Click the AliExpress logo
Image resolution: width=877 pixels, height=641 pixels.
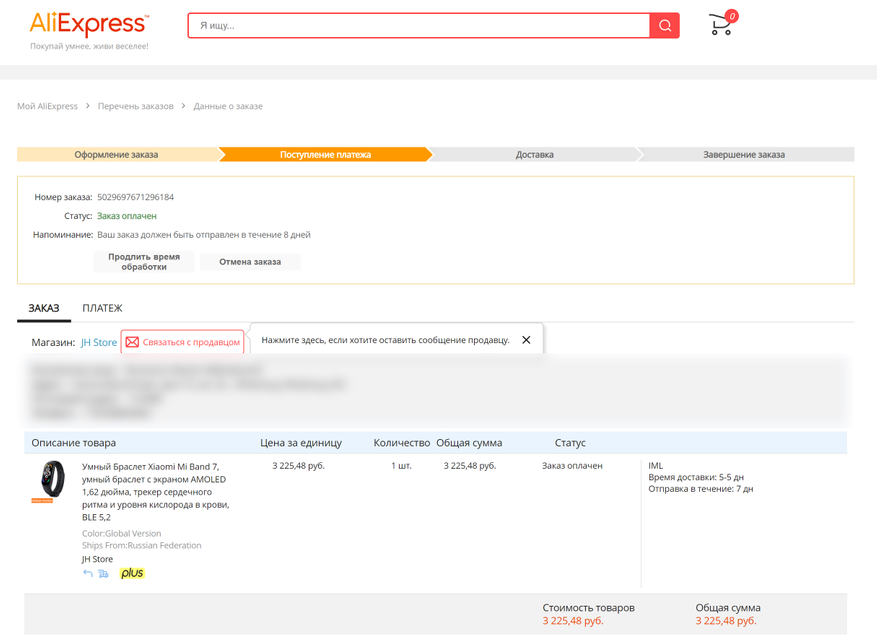coord(89,23)
